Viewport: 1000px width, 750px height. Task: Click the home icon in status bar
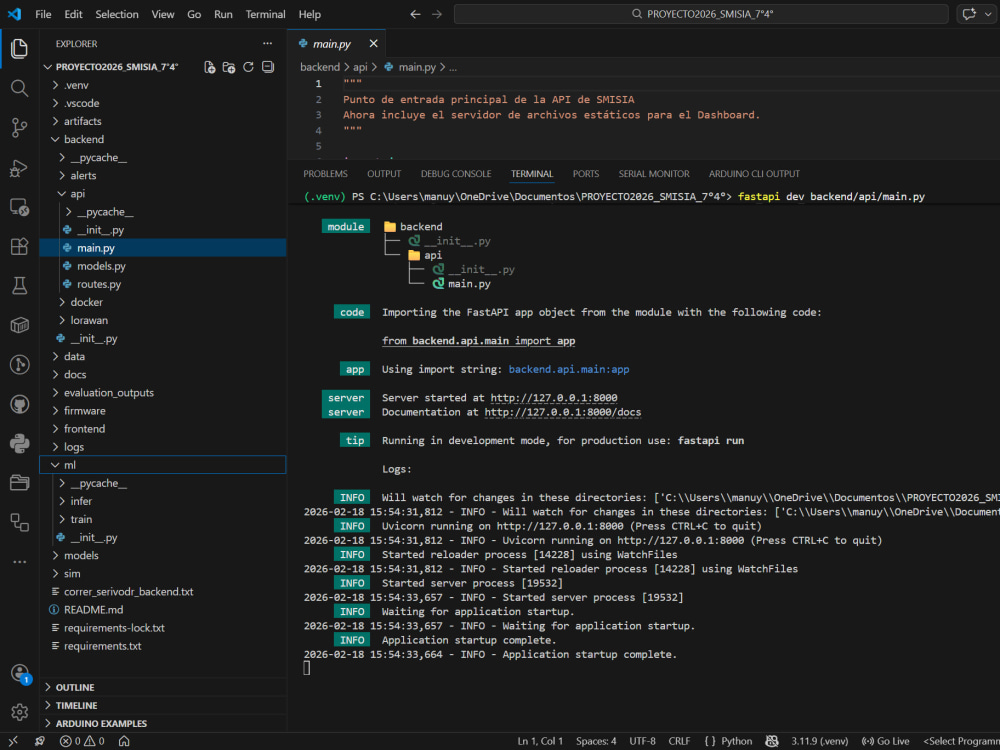tap(124, 741)
